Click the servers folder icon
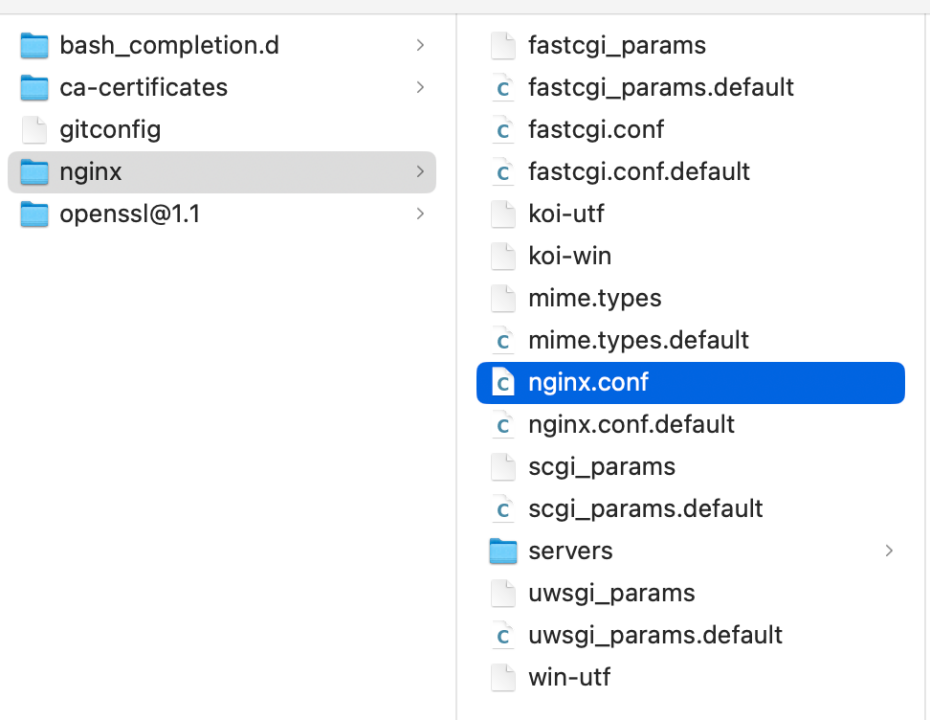Screen dimensions: 930x720 [503, 551]
